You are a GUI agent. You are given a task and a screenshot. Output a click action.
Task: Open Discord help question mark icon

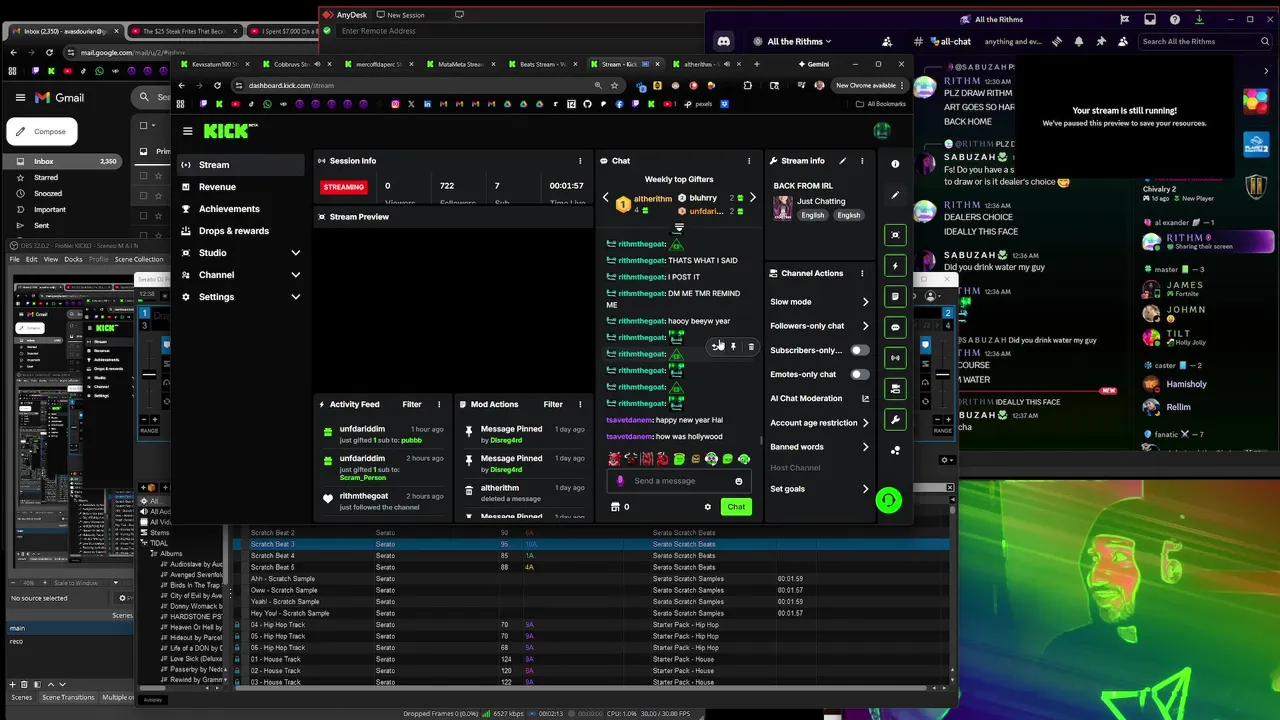point(1174,19)
